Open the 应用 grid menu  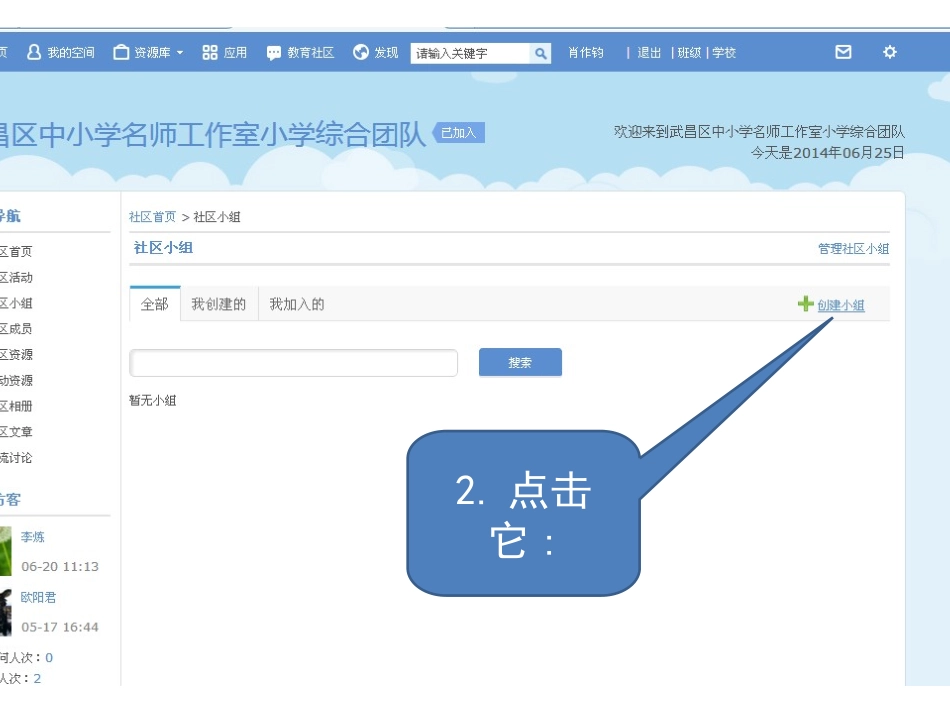point(225,53)
